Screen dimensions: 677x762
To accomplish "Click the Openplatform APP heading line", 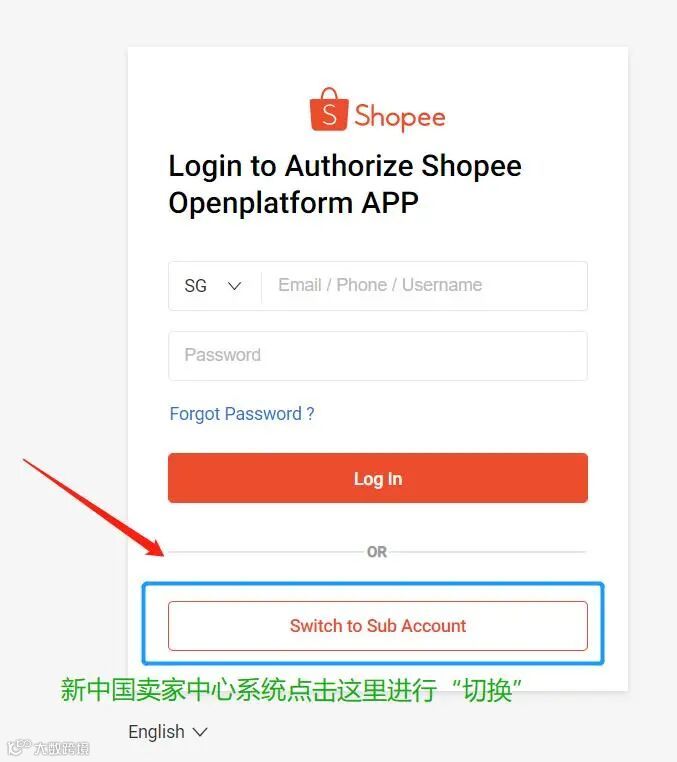I will click(293, 203).
